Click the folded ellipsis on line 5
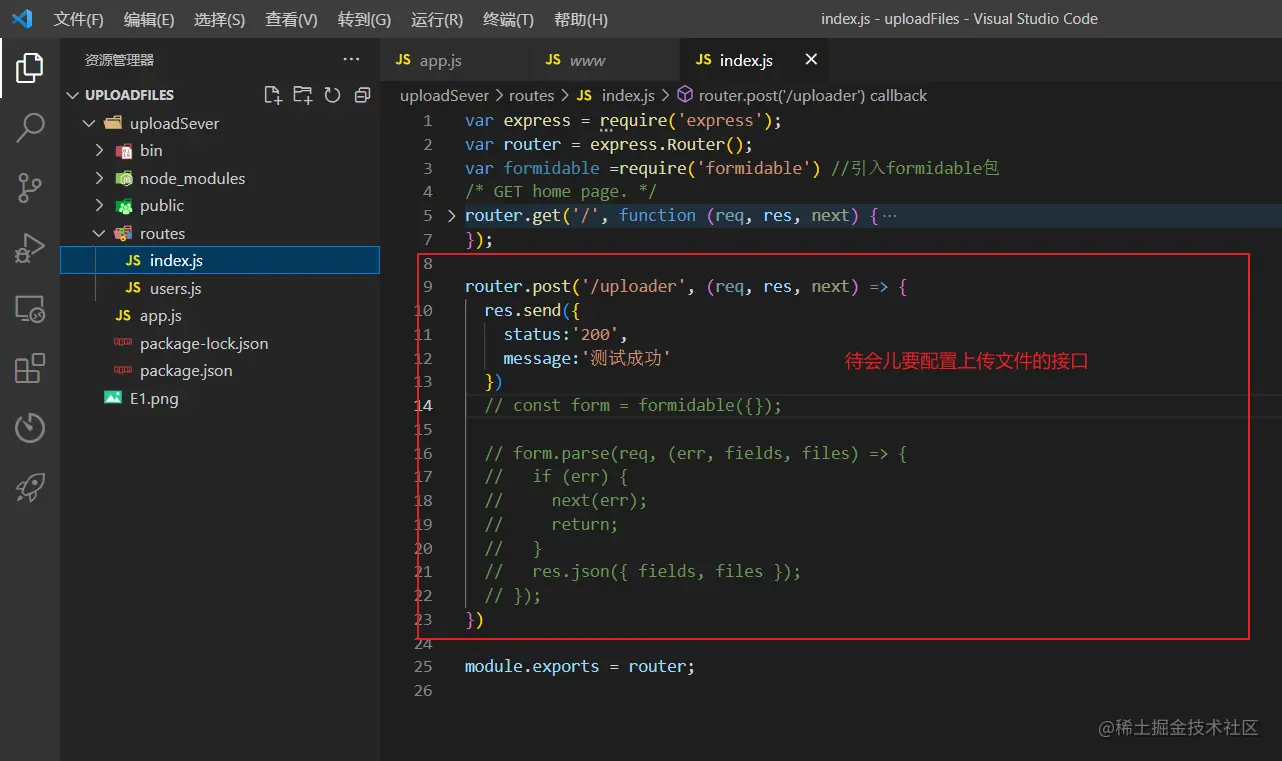This screenshot has width=1282, height=761. click(889, 215)
